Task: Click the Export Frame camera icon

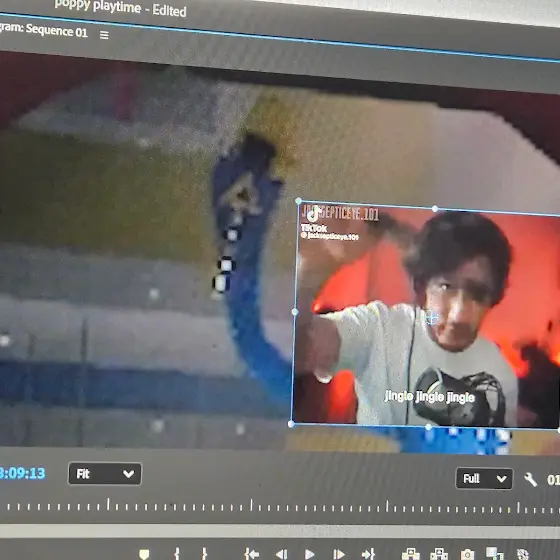Action: click(x=467, y=555)
